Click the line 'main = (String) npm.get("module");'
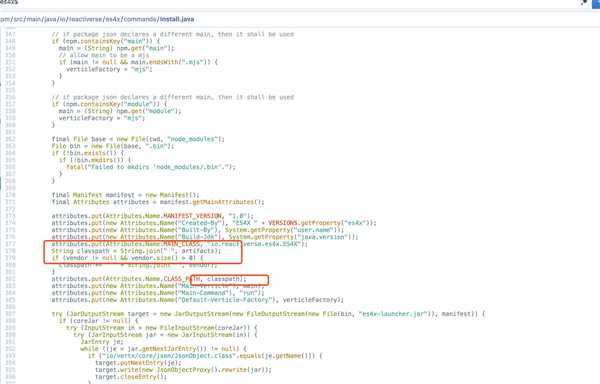 pyautogui.click(x=120, y=111)
